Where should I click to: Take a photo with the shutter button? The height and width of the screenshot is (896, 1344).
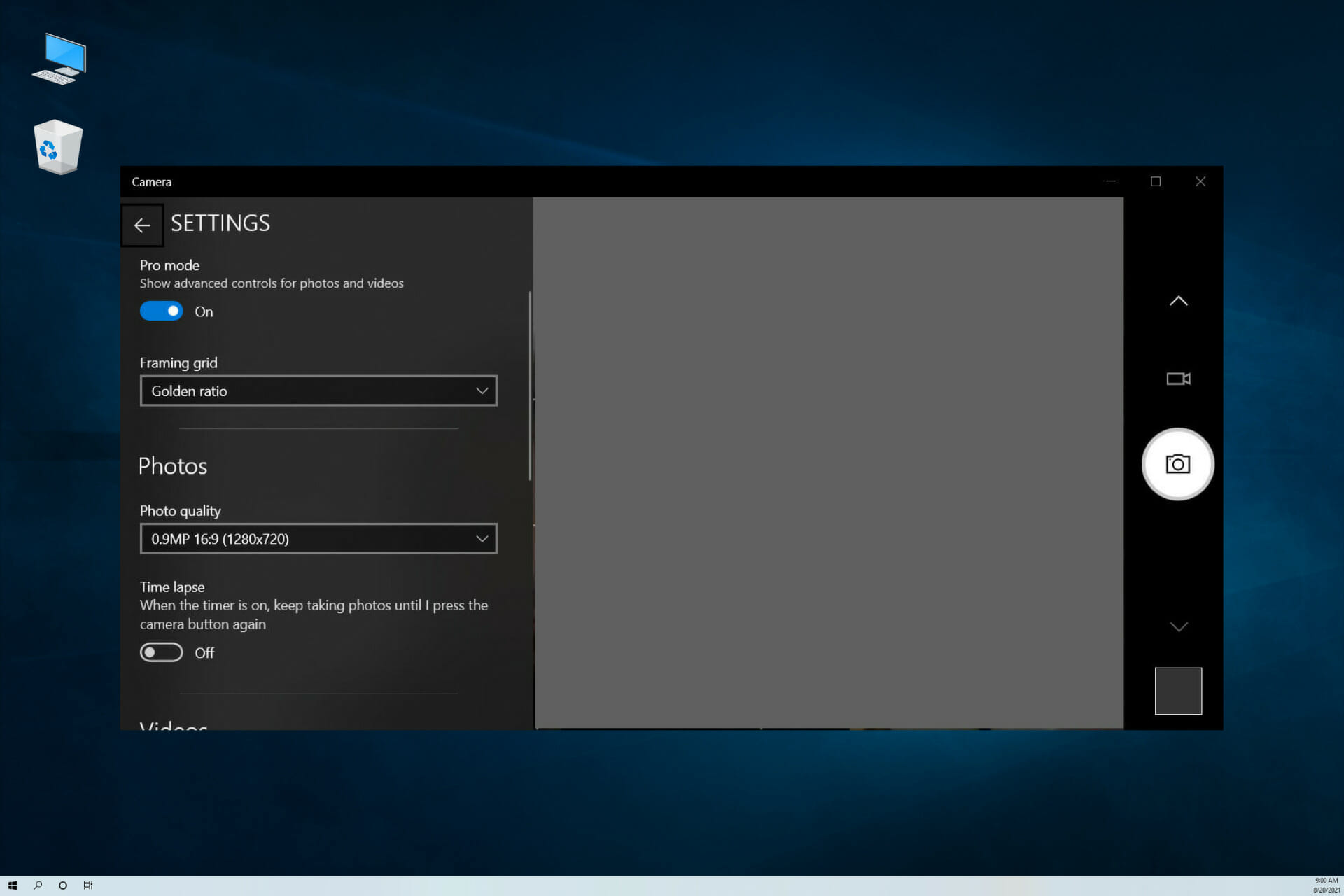(1178, 464)
